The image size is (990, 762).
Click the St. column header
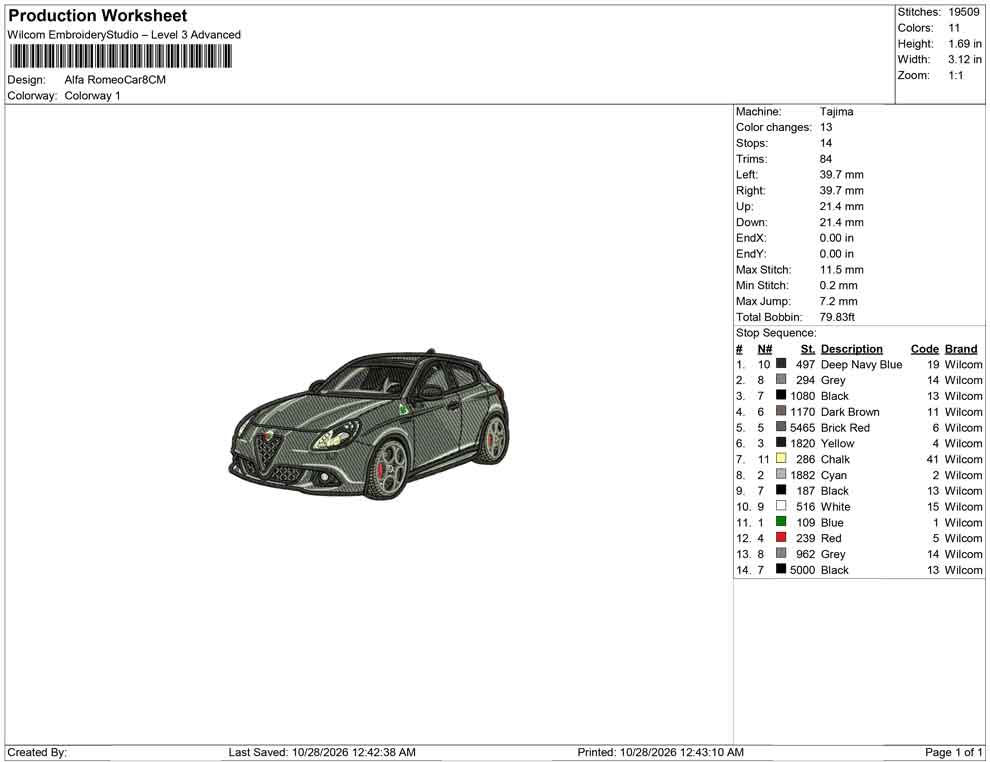pos(808,348)
